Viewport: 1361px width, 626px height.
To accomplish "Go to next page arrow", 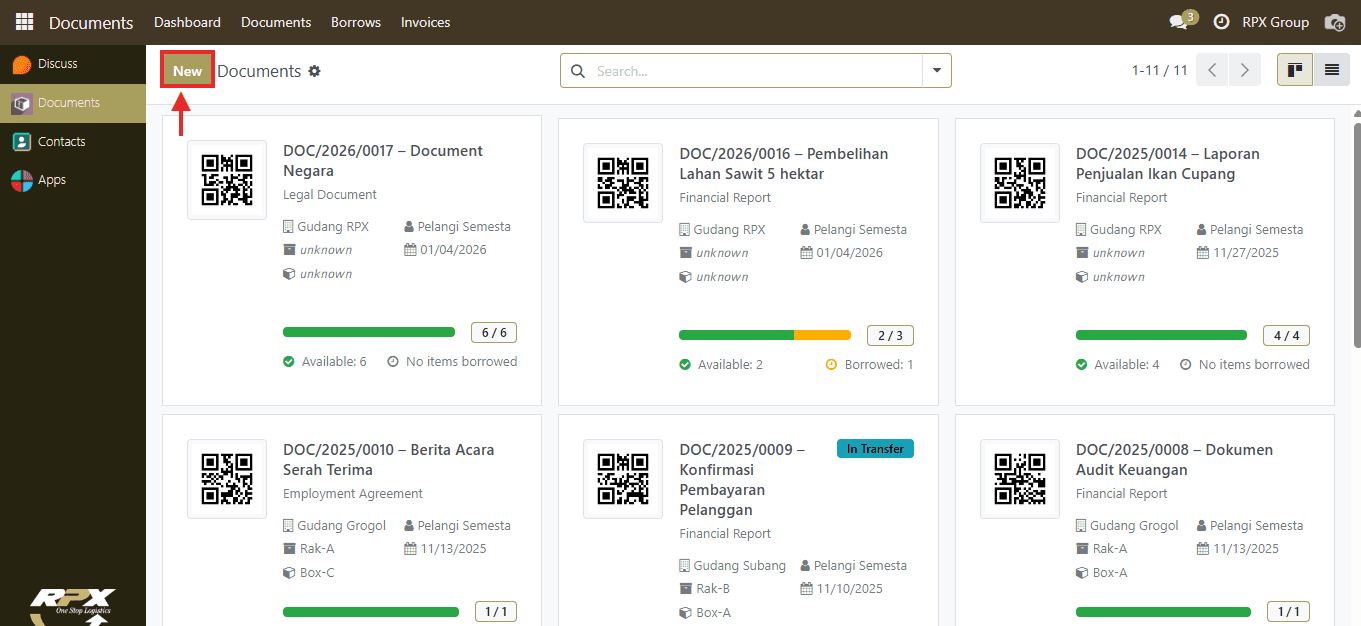I will tap(1243, 70).
